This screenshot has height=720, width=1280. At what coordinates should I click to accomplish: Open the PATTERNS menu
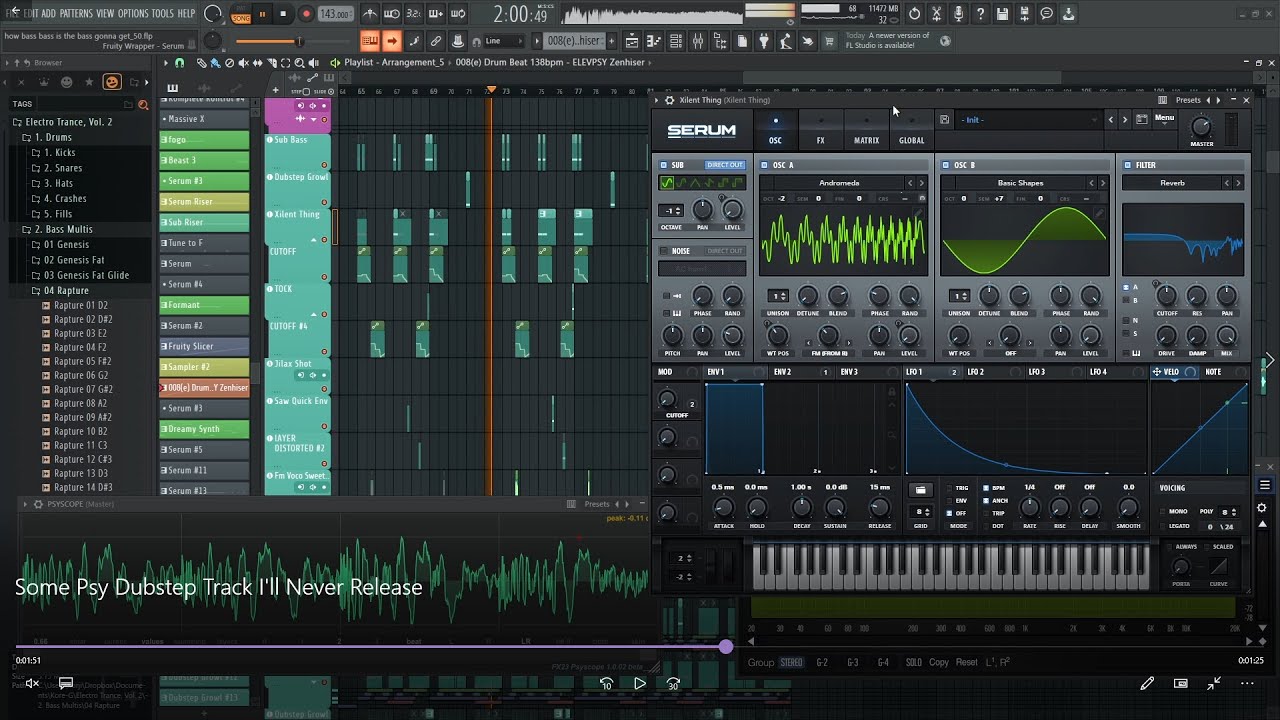coord(76,13)
